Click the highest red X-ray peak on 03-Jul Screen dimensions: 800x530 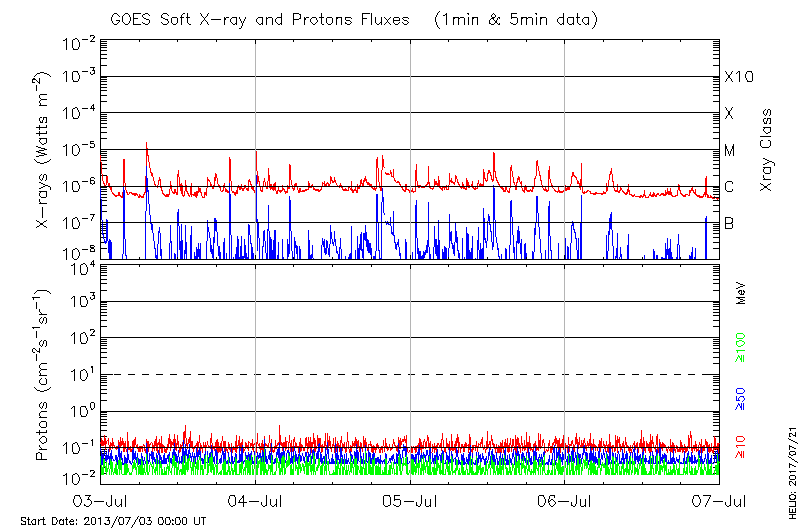pos(147,143)
